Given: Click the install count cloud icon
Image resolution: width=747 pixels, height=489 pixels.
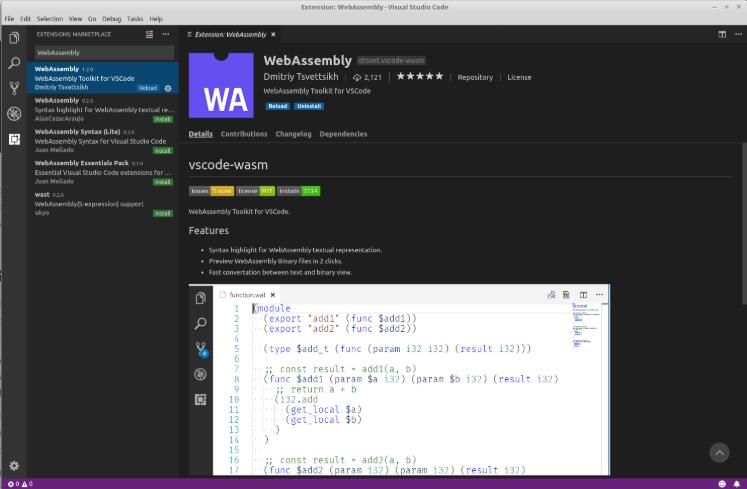Looking at the screenshot, I should pyautogui.click(x=357, y=77).
